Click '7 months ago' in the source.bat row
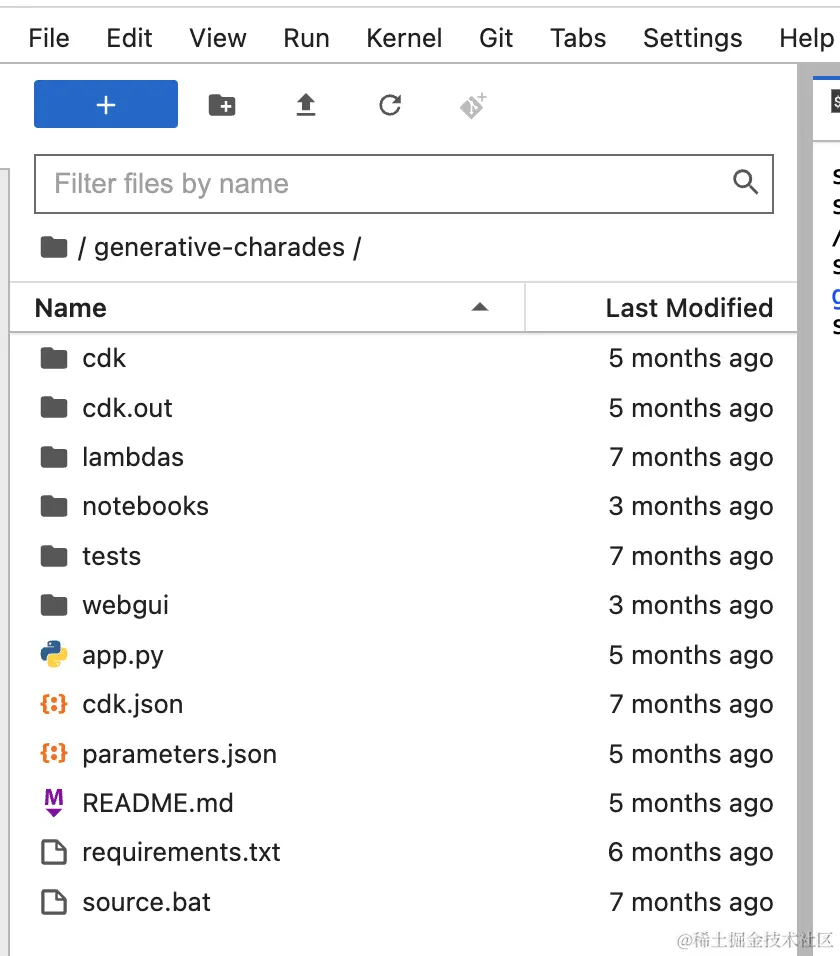Screen dimensions: 840x956 (x=691, y=903)
